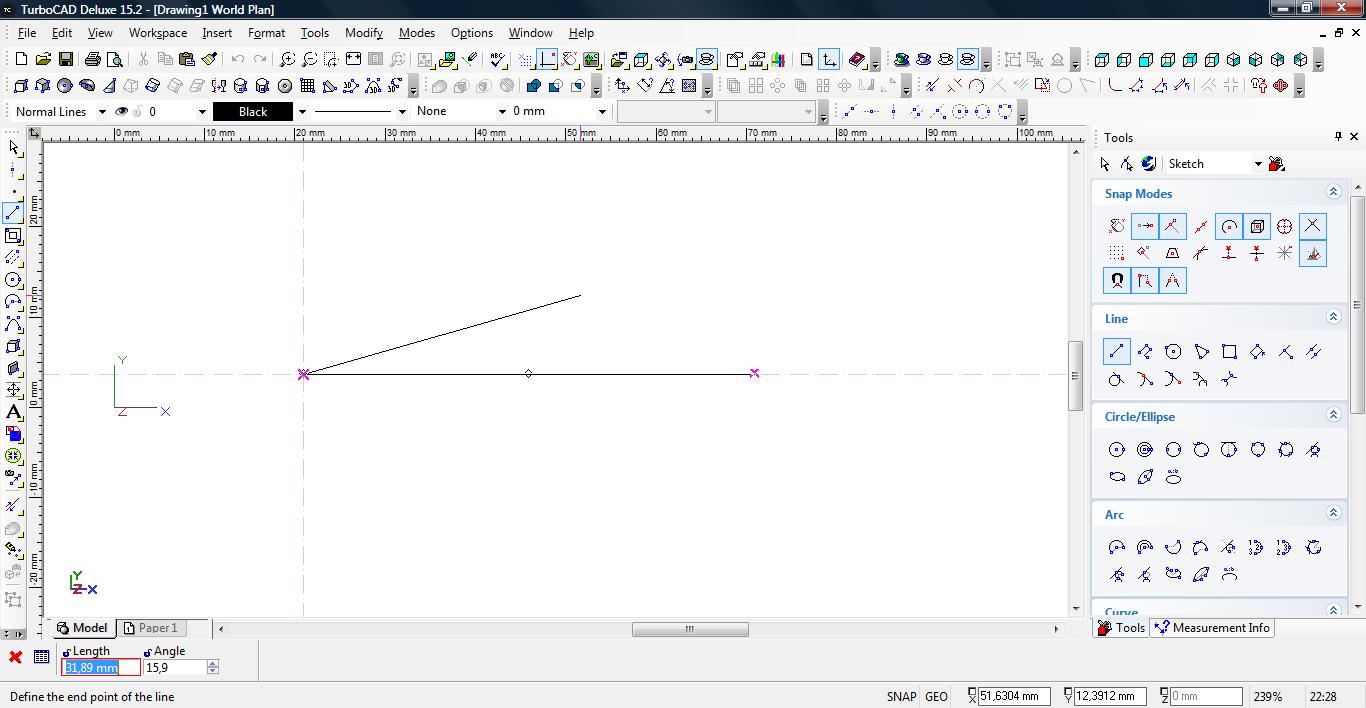Click the Zoom In magnifier icon
This screenshot has height=708, width=1366.
[287, 60]
